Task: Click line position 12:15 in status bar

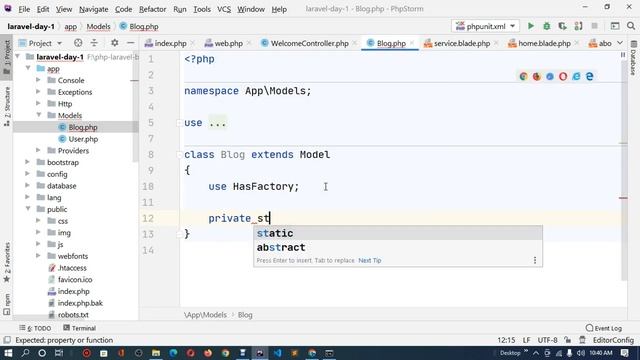Action: [506, 340]
